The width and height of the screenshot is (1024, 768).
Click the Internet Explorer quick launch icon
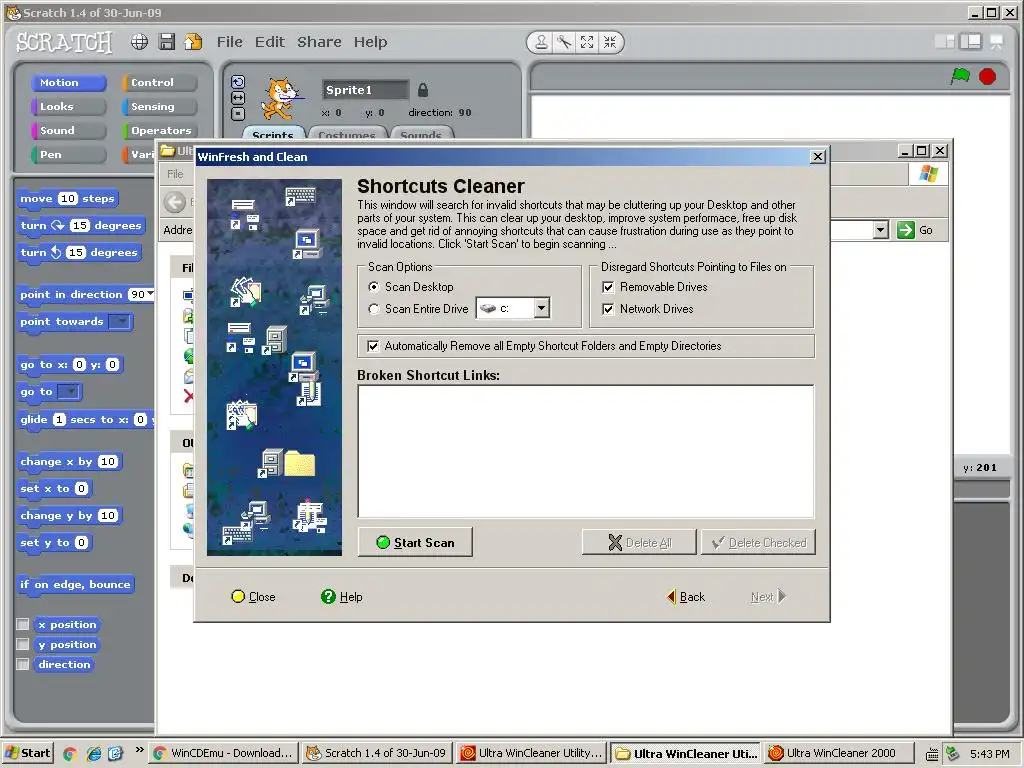click(x=93, y=754)
